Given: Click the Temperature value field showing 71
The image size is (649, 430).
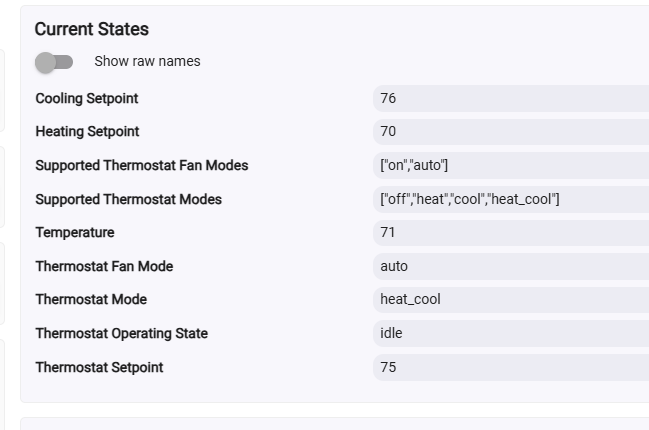Looking at the screenshot, I should click(510, 232).
